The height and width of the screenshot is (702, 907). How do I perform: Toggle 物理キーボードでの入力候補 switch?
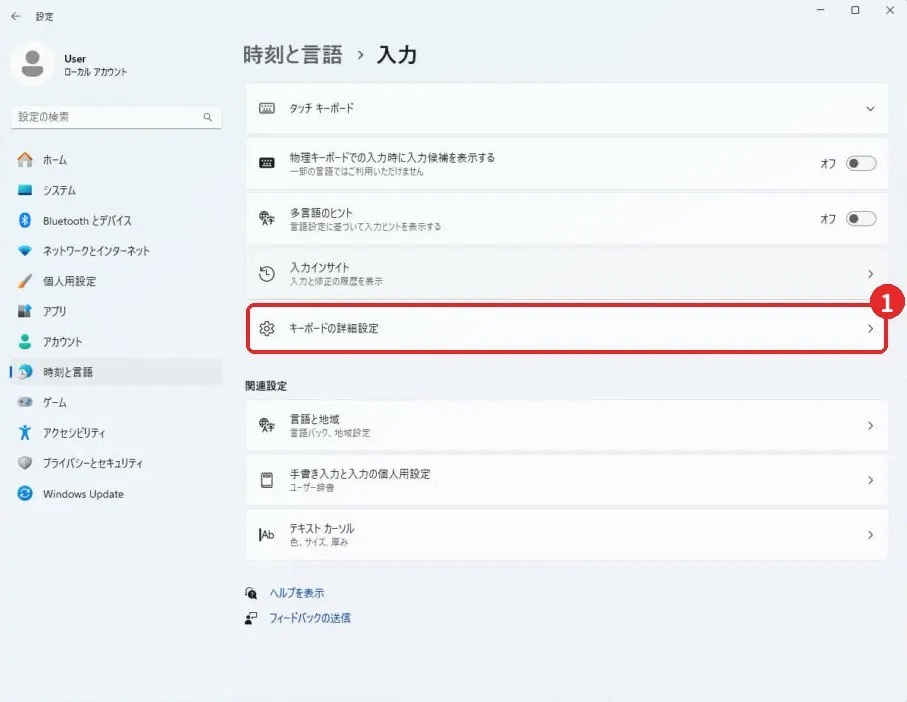861,163
